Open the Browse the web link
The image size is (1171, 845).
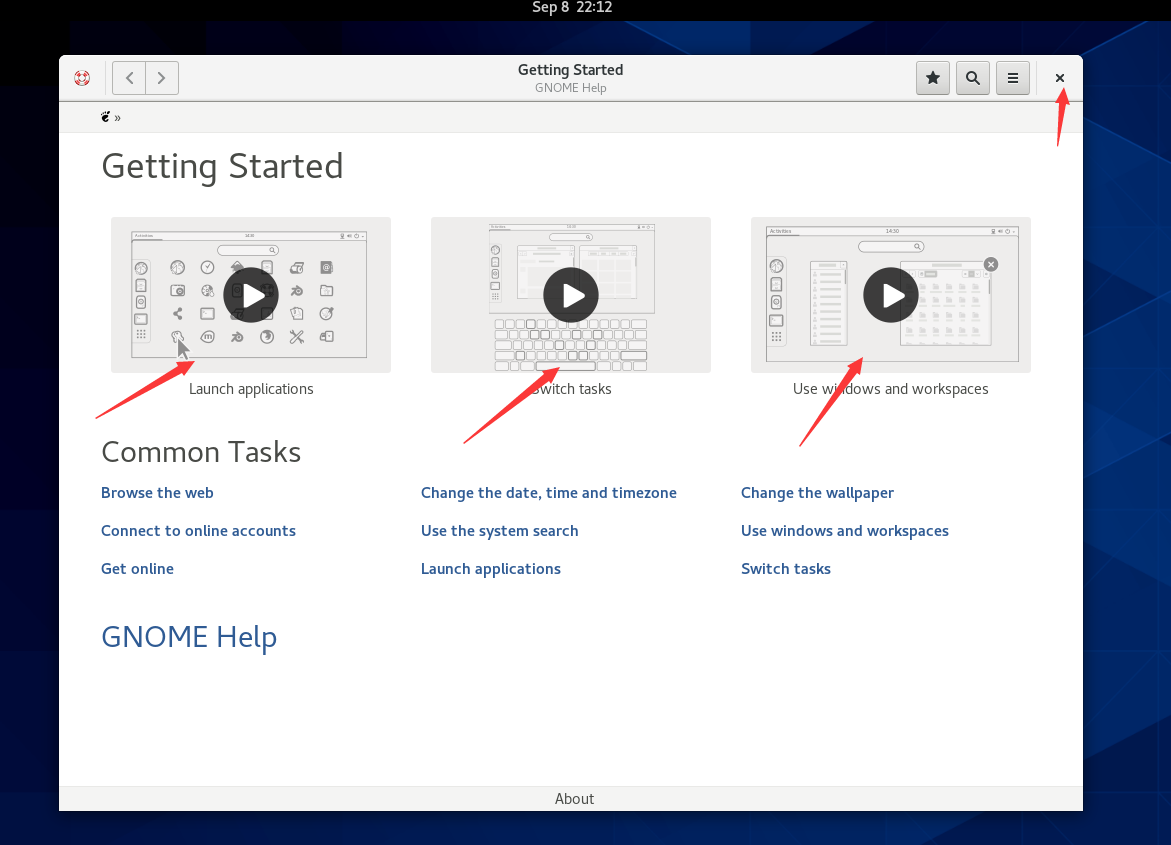point(157,493)
